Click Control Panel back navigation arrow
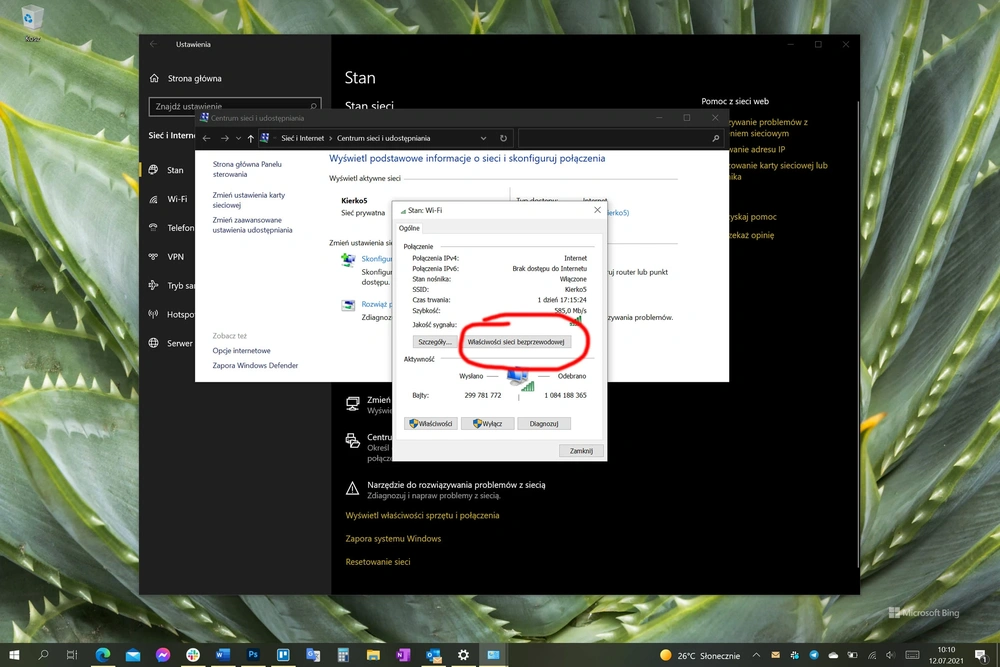This screenshot has width=1000, height=667. click(x=207, y=138)
